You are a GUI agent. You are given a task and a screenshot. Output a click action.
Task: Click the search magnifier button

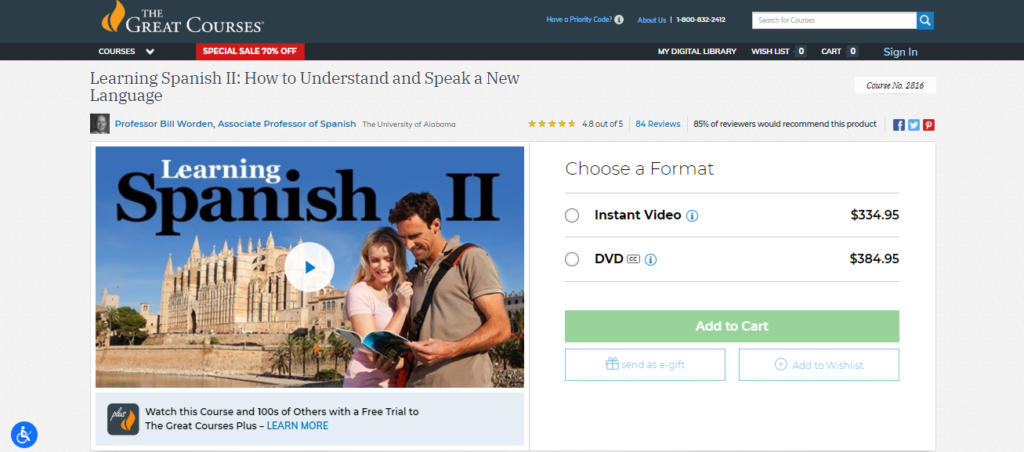coord(925,20)
